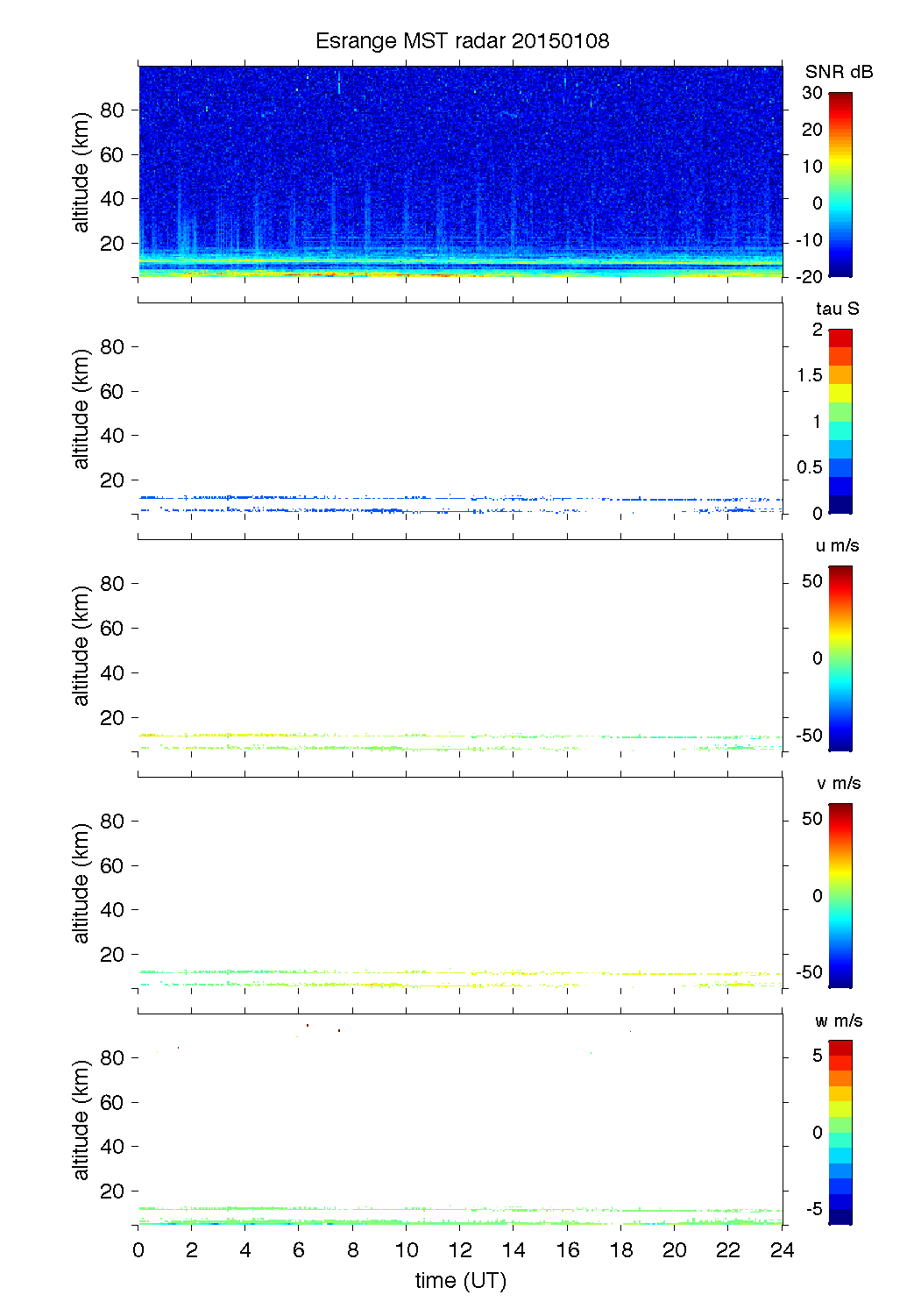Select the 'w m/s' colorbar title
The width and height of the screenshot is (921, 1316).
click(x=838, y=1021)
